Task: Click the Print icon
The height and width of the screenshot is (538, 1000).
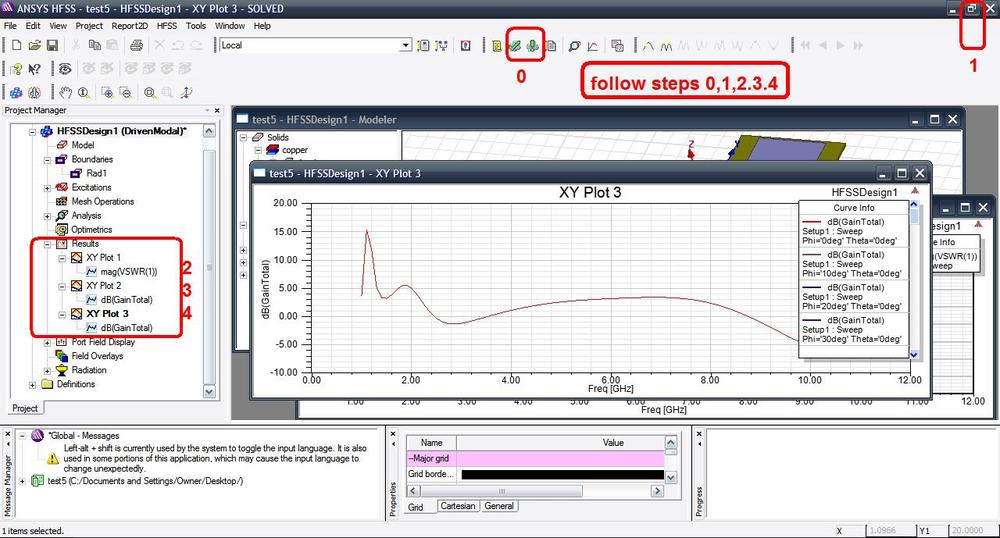Action: coord(136,45)
